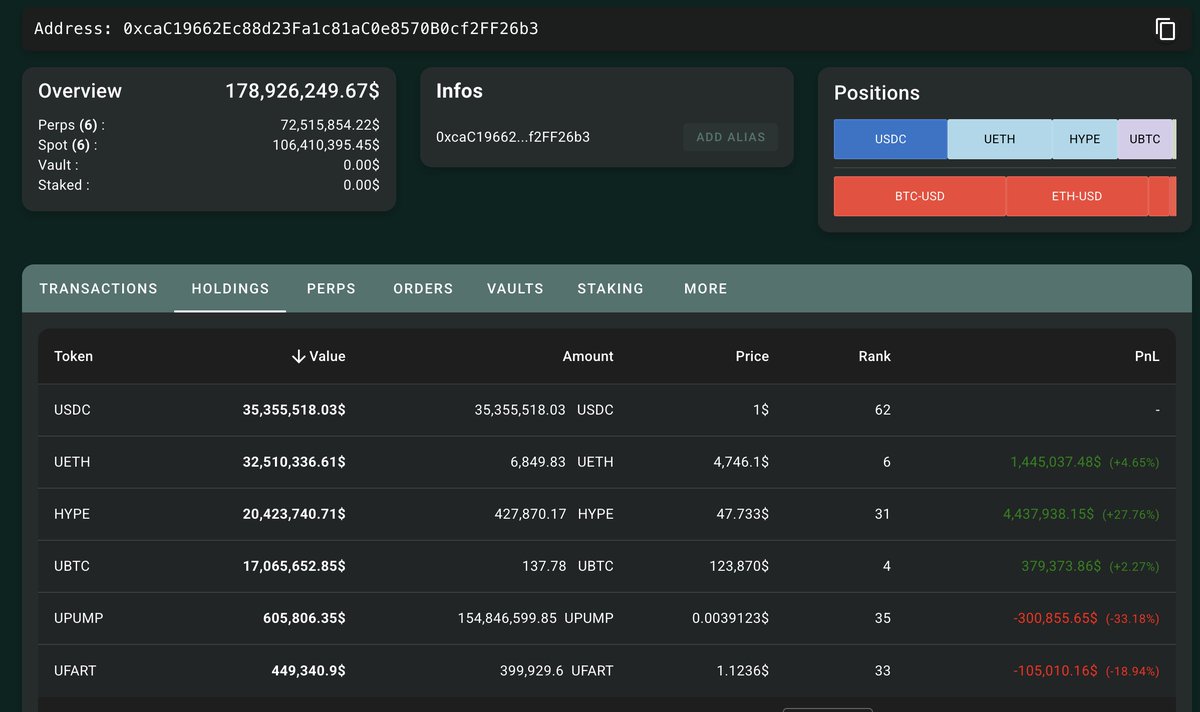Image resolution: width=1200 pixels, height=712 pixels.
Task: Go to the Staking tab
Action: [610, 288]
